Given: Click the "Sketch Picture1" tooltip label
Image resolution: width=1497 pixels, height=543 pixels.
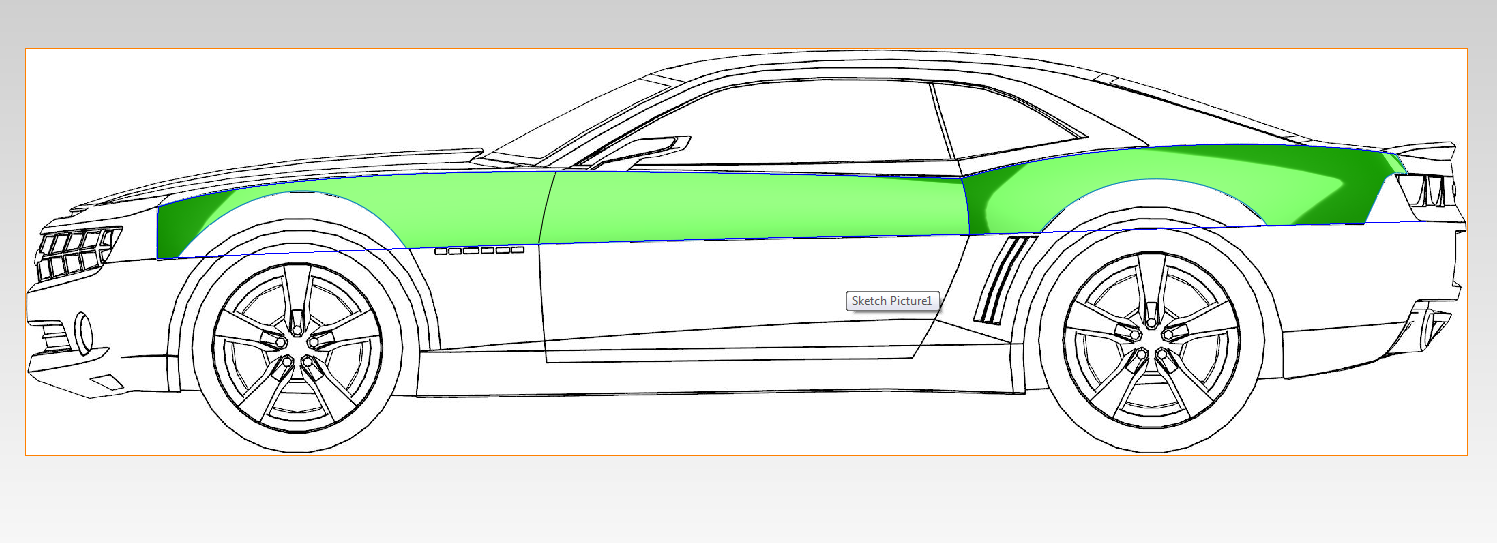Looking at the screenshot, I should [892, 301].
